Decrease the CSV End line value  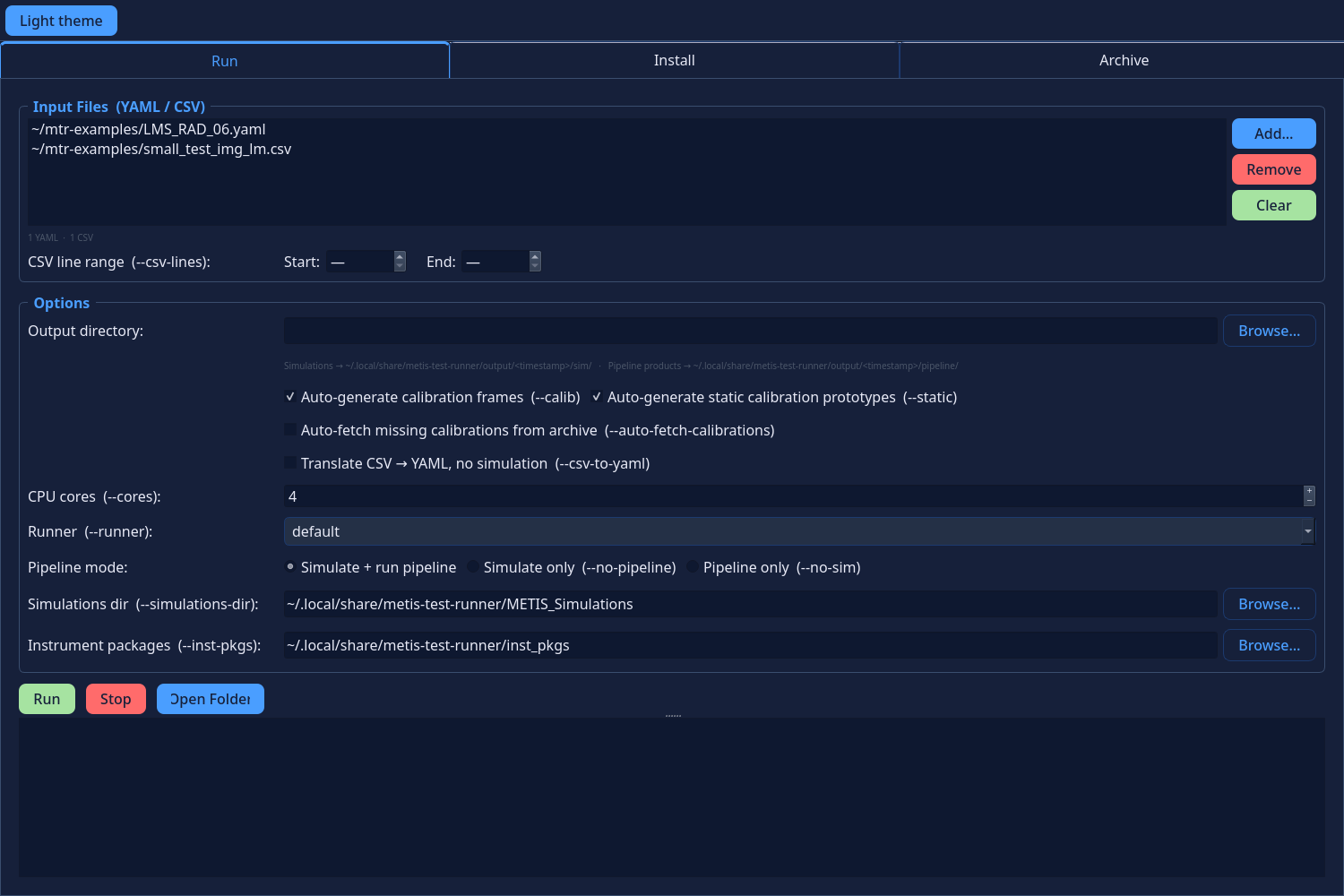[535, 266]
